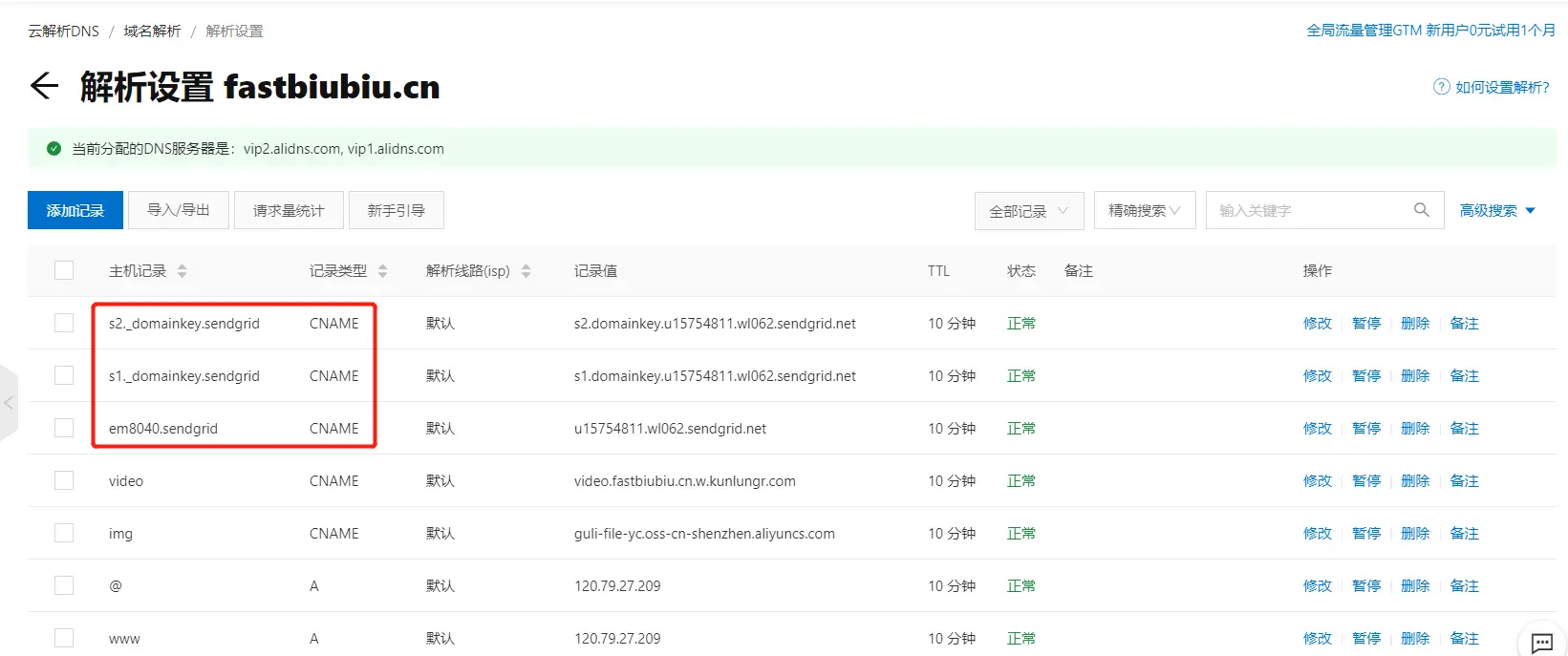This screenshot has height=656, width=1568.
Task: Click 备注 for em8040.sendgrid record
Action: (1464, 429)
